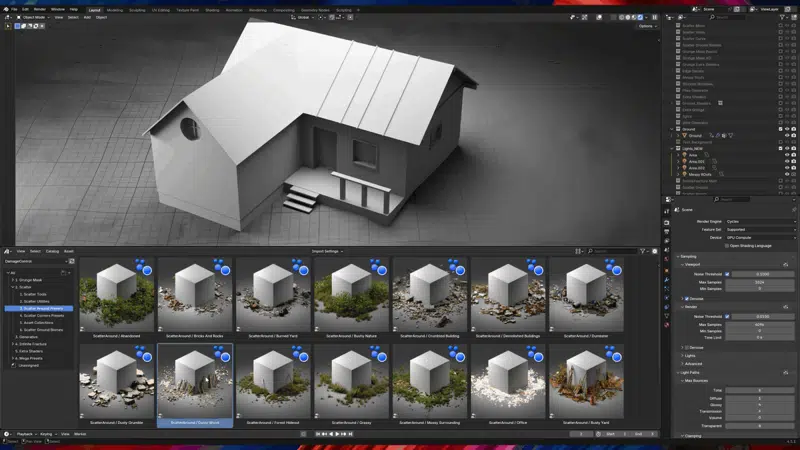This screenshot has height=450, width=800.
Task: Switch to the Modeling workspace tab
Action: 115,10
